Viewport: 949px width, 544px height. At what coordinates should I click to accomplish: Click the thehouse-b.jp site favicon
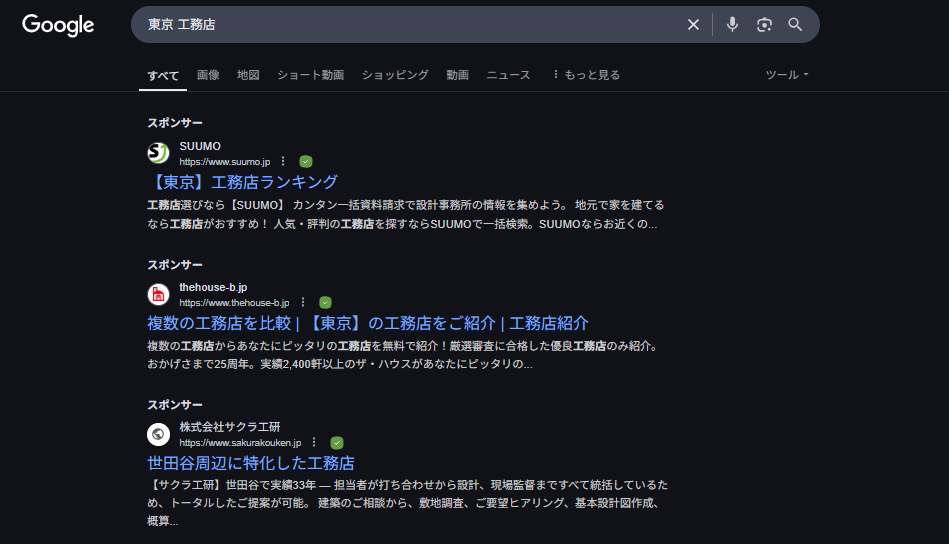tap(159, 295)
